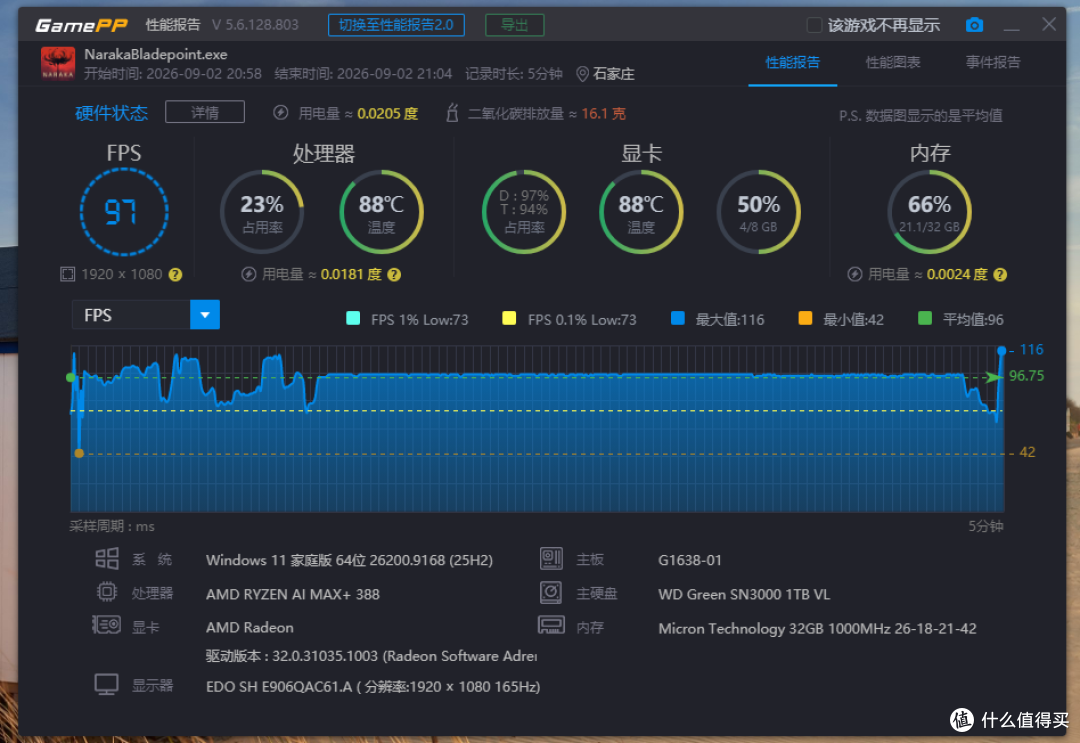Click the power icon next to processor 用电量 0.0181
This screenshot has width=1080, height=743.
pos(249,274)
